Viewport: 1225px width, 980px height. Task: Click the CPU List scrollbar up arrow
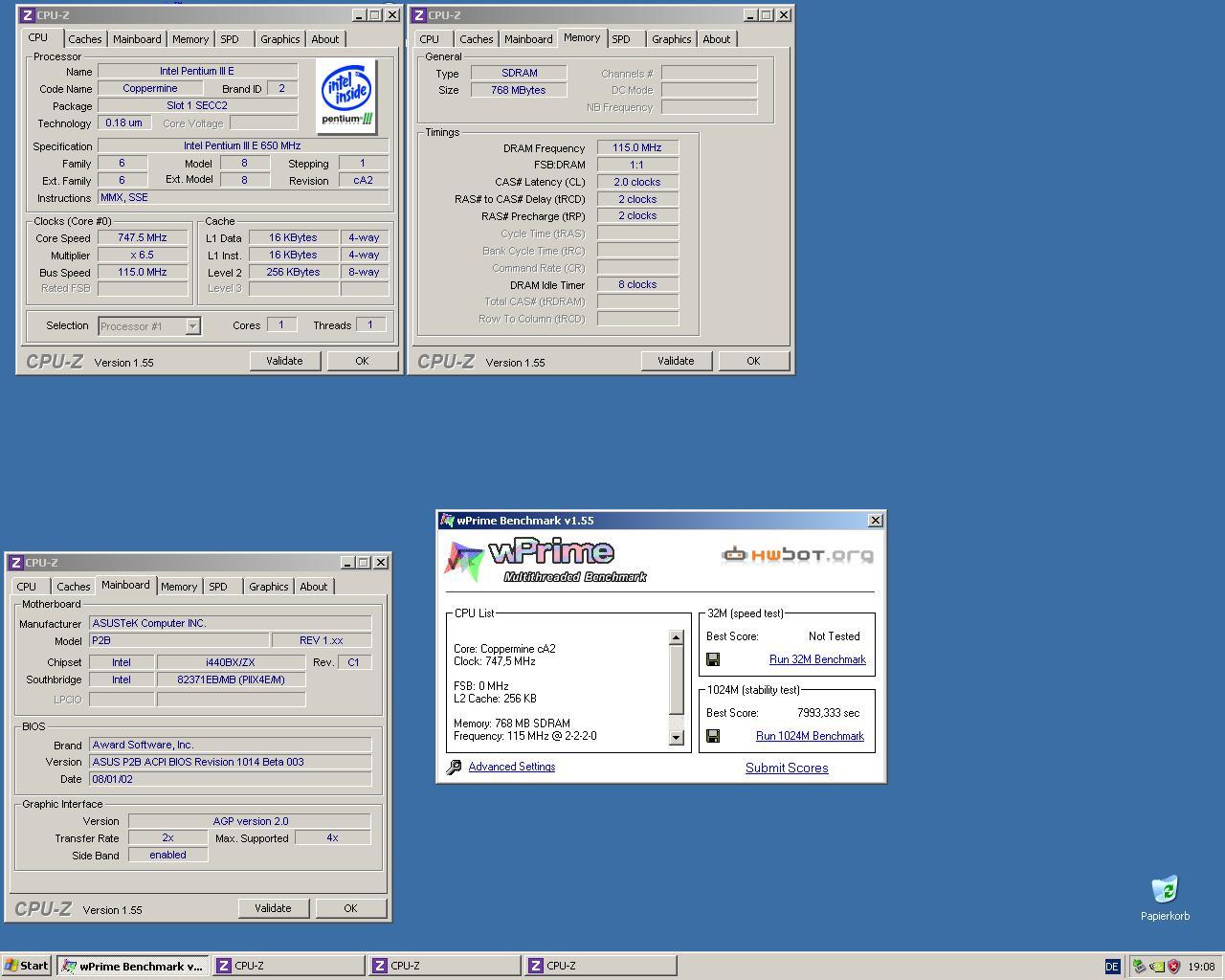pos(677,637)
